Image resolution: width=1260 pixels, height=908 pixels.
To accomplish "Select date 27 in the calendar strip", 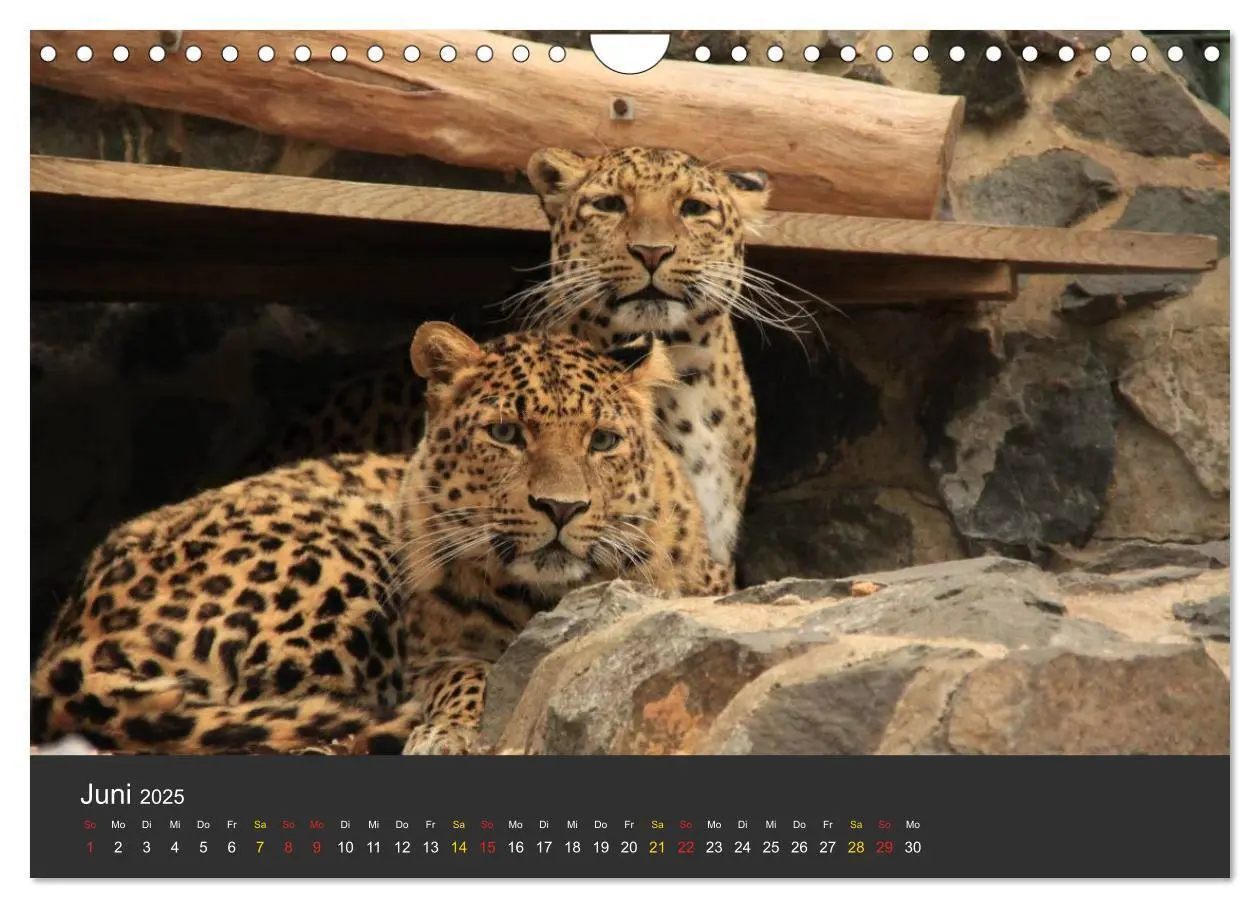I will (x=827, y=847).
